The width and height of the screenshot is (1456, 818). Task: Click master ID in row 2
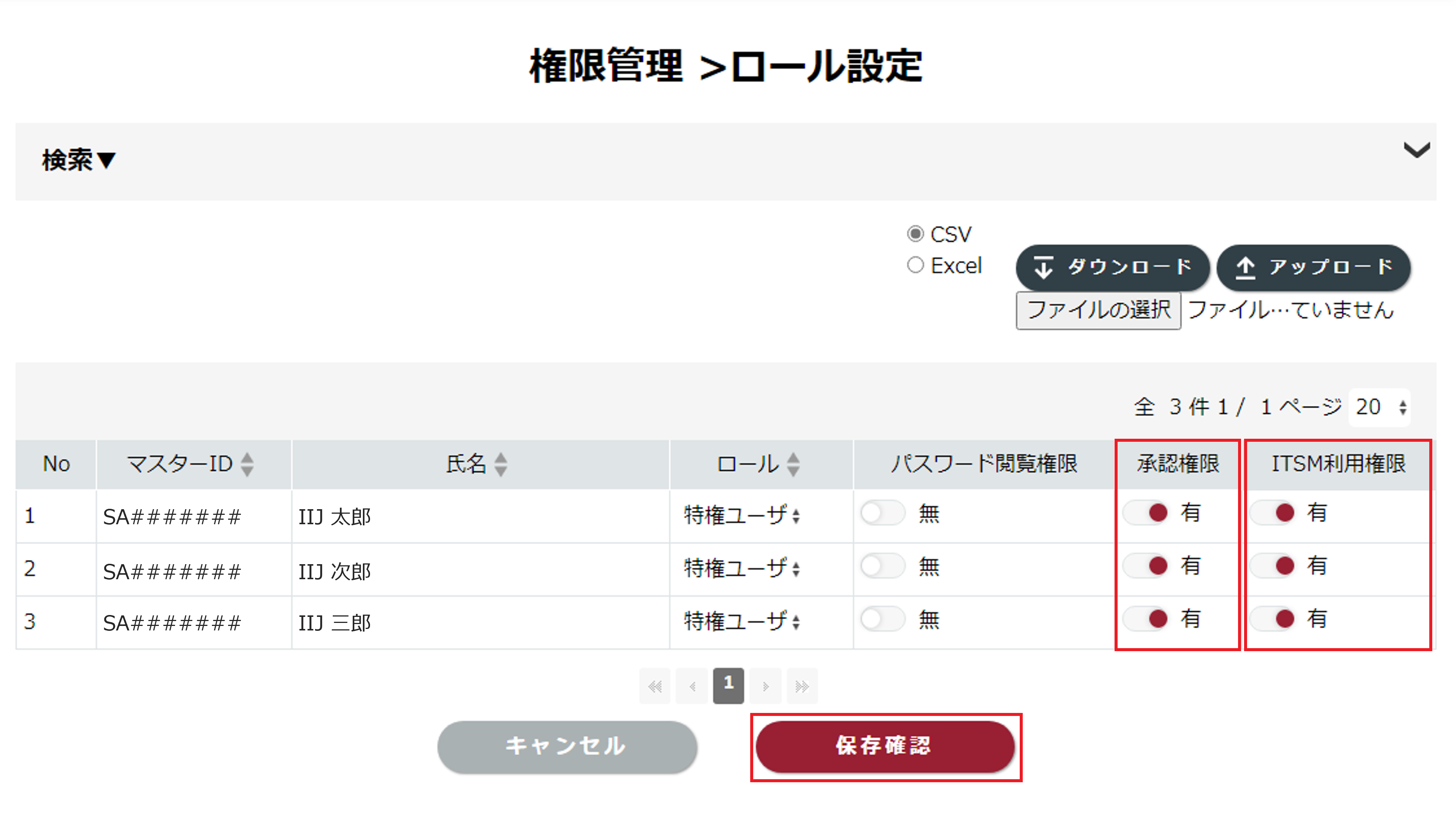[172, 572]
